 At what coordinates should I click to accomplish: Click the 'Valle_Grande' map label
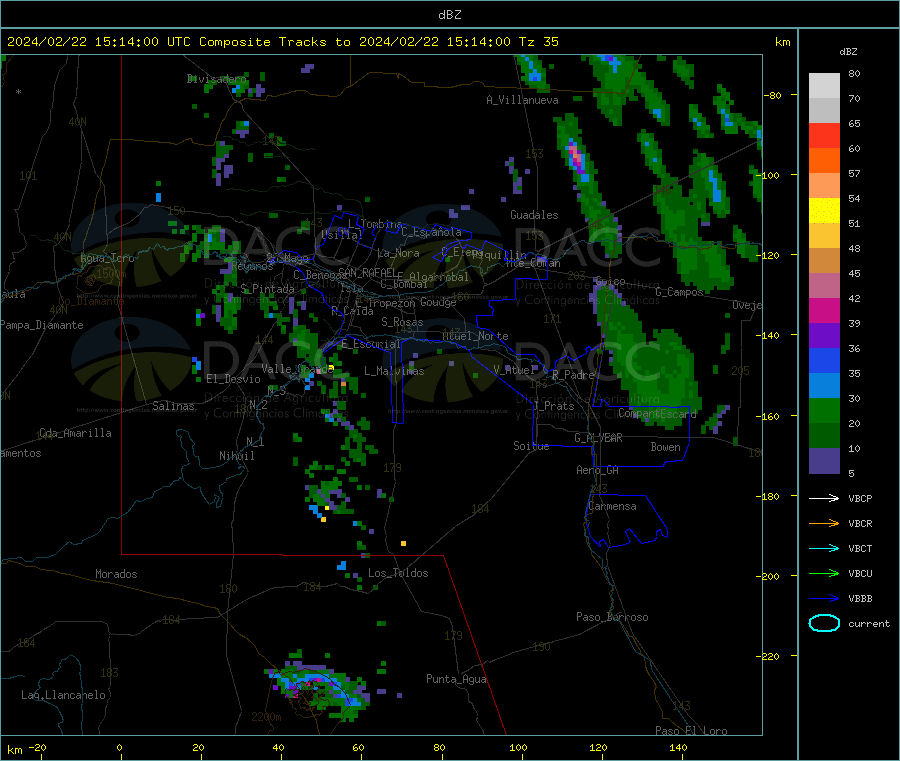point(297,369)
